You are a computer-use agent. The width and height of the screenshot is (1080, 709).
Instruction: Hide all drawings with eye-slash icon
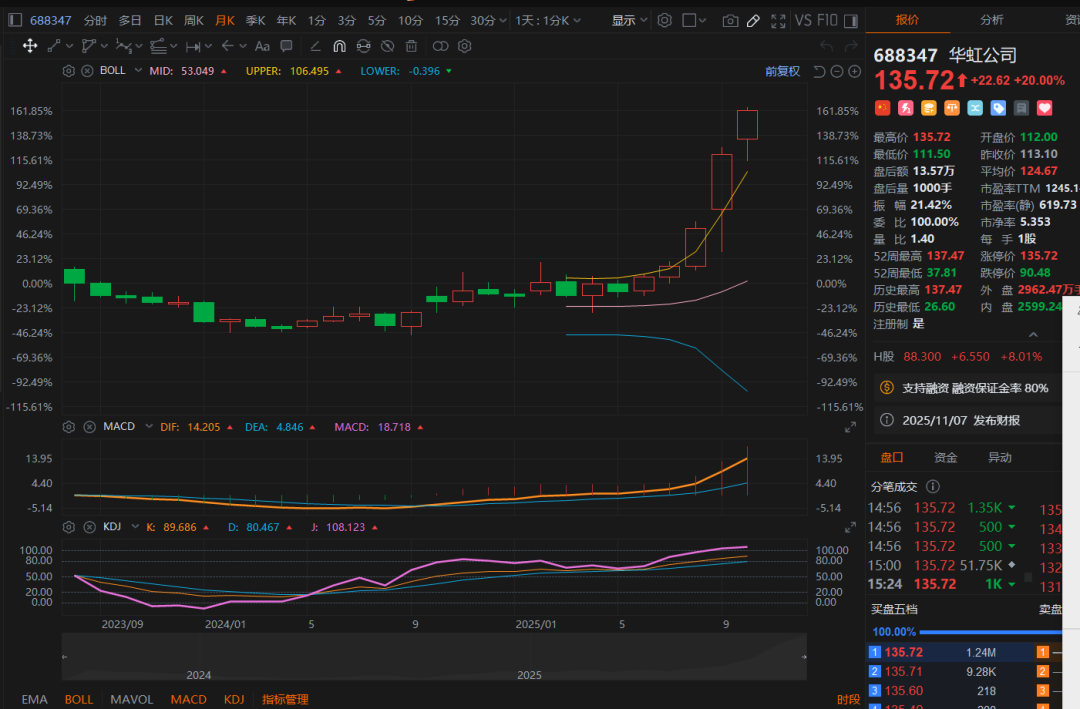point(388,46)
